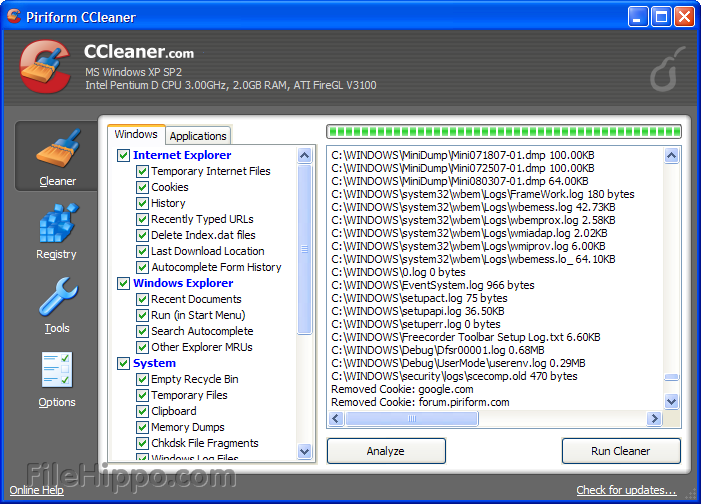This screenshot has width=701, height=504.
Task: Click results list scroll up arrow
Action: 671,156
